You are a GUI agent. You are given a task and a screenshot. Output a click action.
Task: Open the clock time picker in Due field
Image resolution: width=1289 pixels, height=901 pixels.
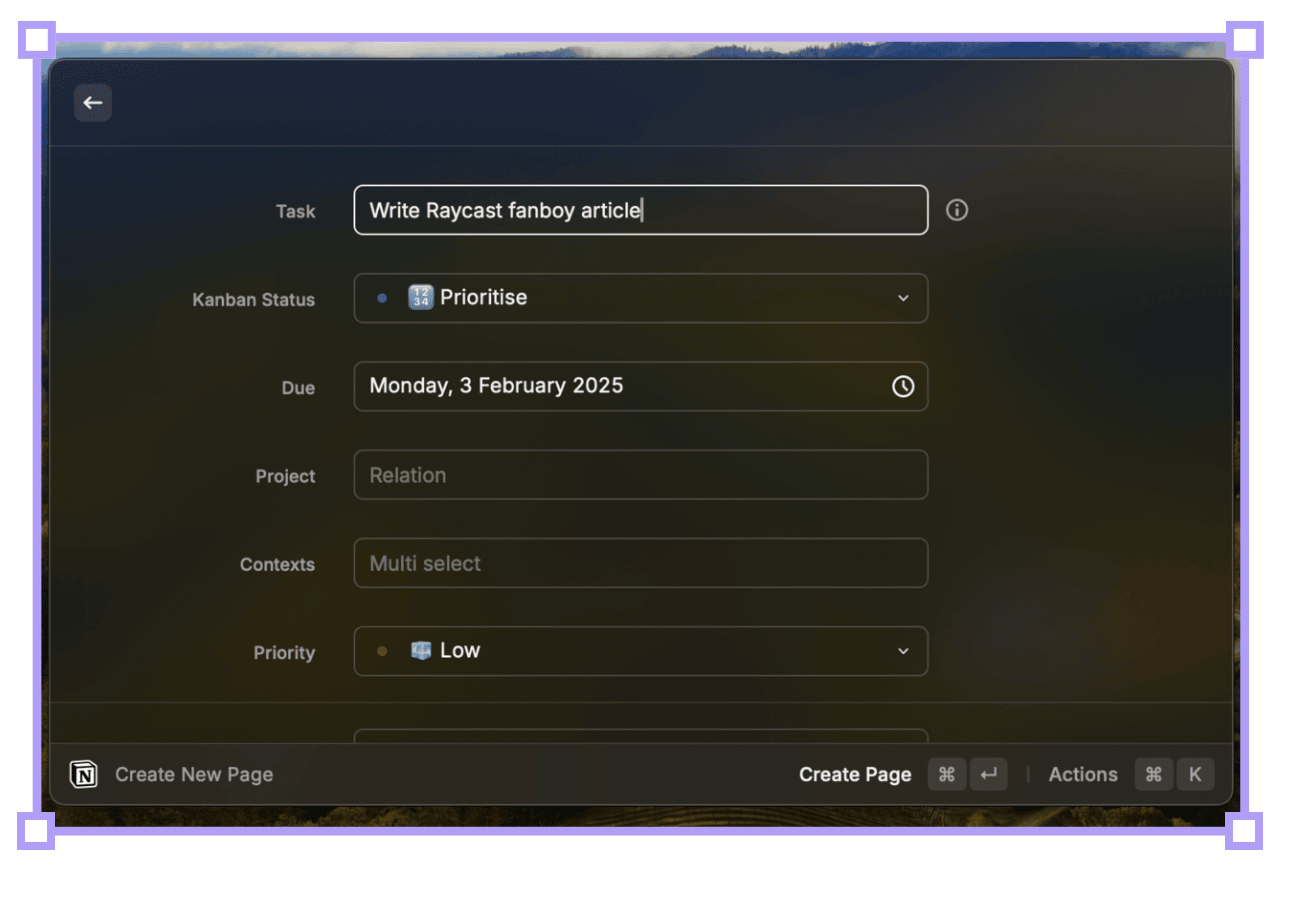click(x=903, y=386)
